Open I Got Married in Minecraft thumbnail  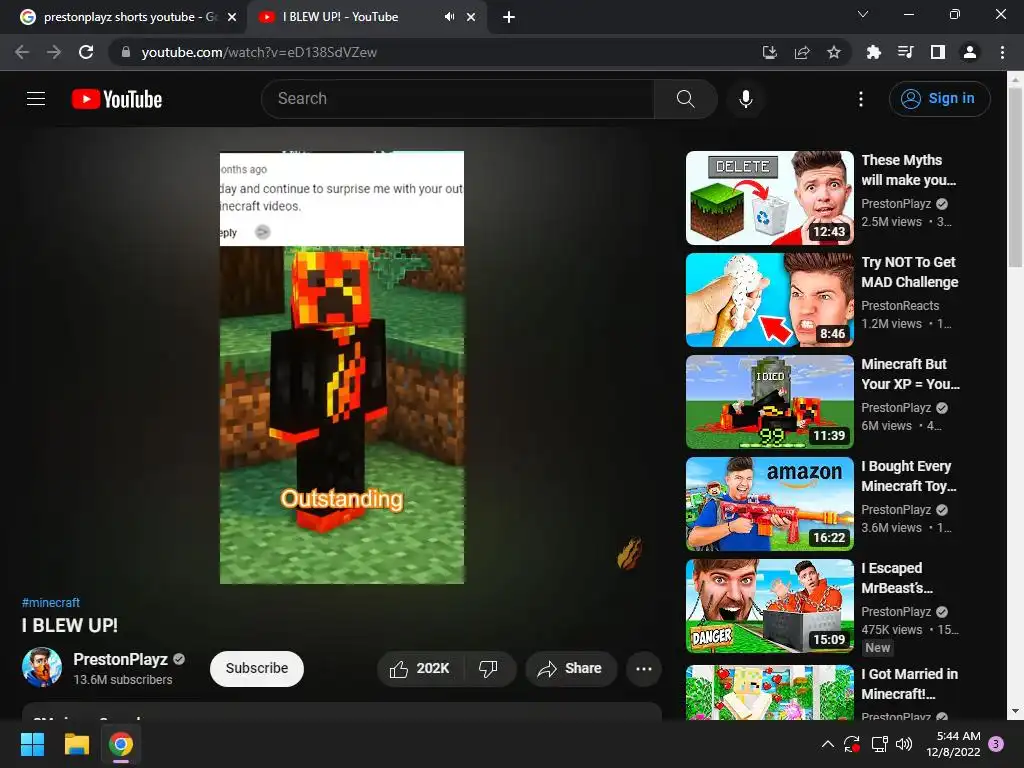click(770, 692)
